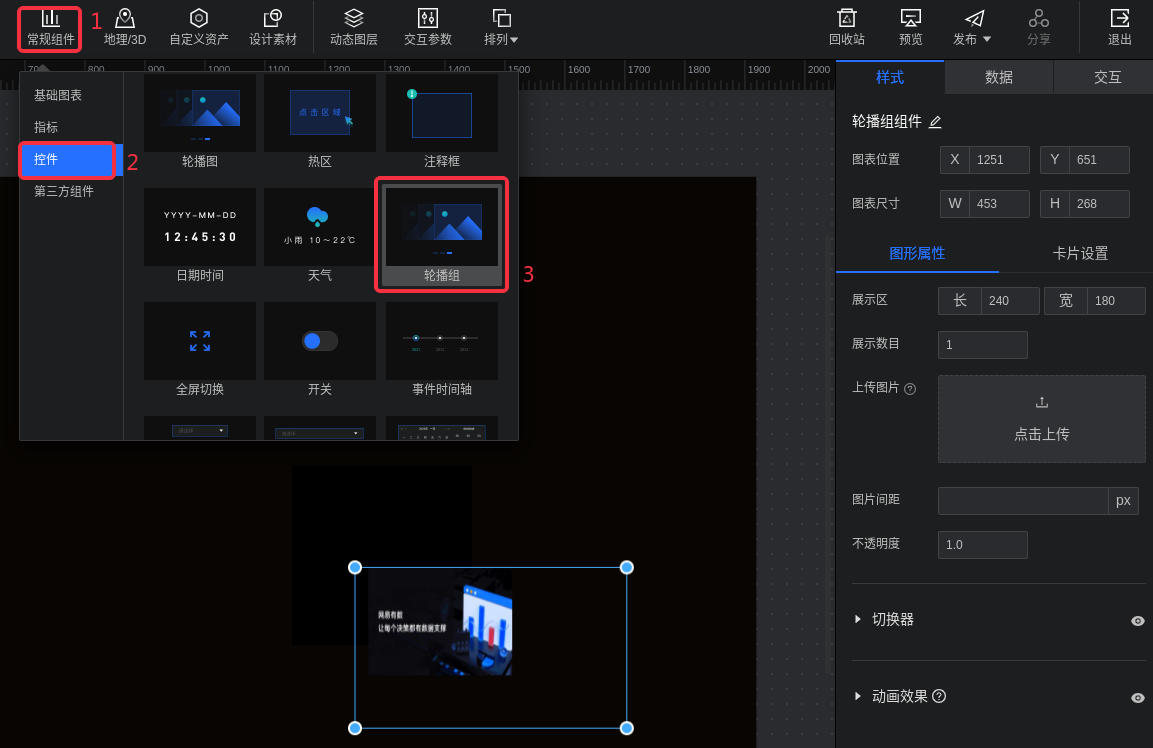Click the edit pencil beside 轮播组组件
Image resolution: width=1153 pixels, height=748 pixels.
point(935,122)
